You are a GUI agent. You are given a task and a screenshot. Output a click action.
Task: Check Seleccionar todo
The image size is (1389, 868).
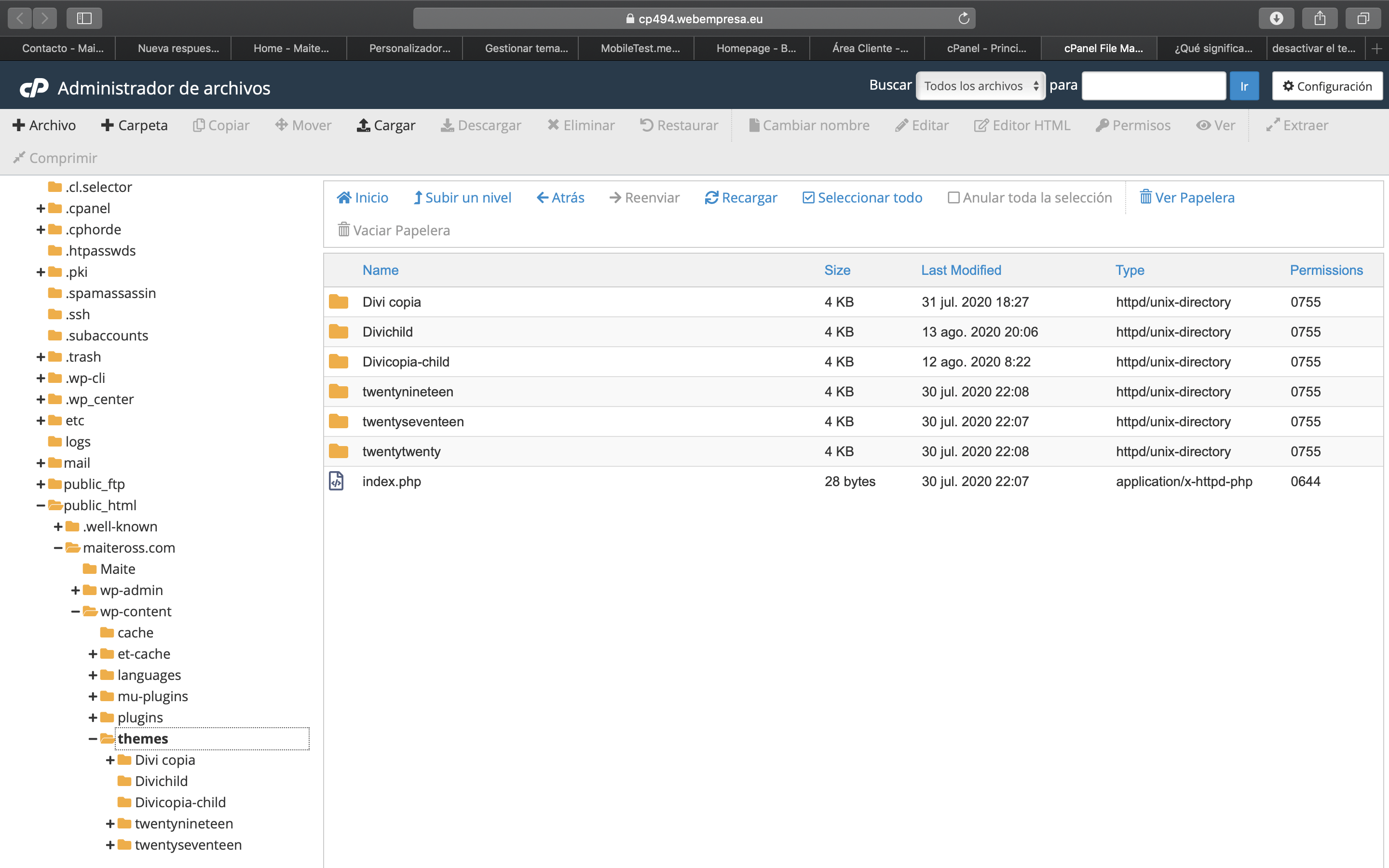862,198
